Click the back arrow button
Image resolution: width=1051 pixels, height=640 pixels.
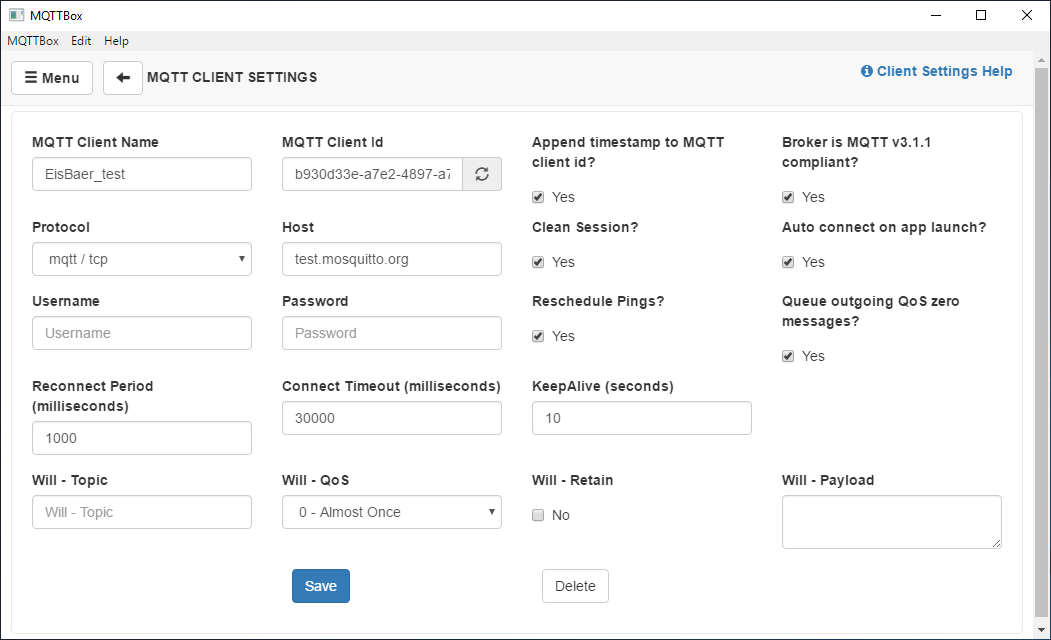(x=123, y=78)
